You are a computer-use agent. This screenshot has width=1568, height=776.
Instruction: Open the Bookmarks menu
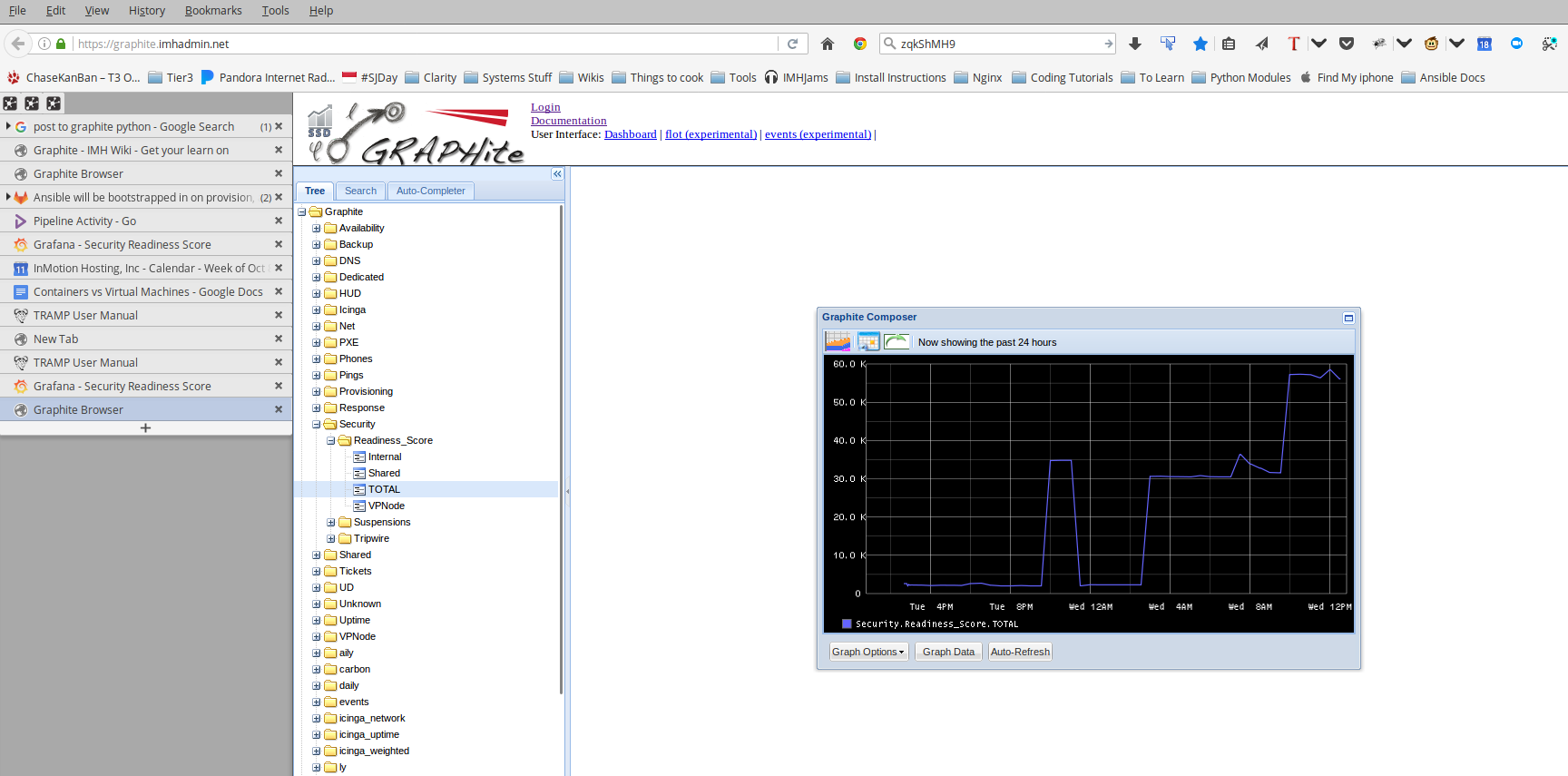tap(213, 11)
